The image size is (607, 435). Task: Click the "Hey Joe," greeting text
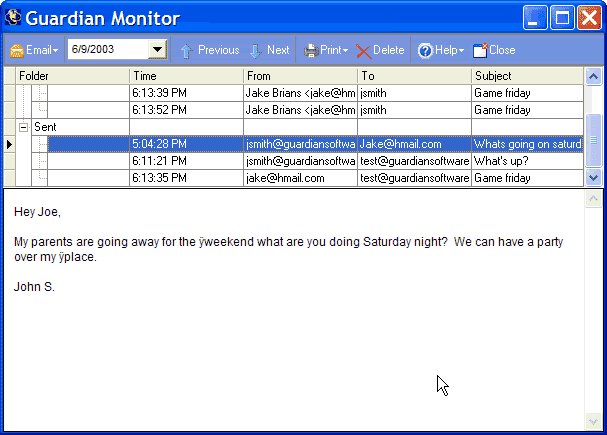[37, 212]
